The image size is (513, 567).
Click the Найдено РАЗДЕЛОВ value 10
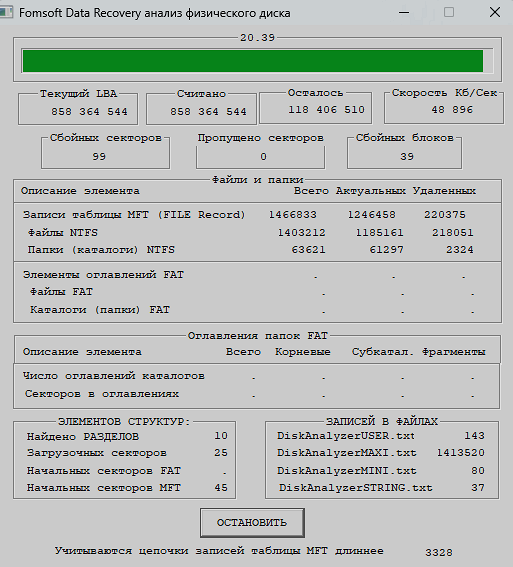[221, 436]
